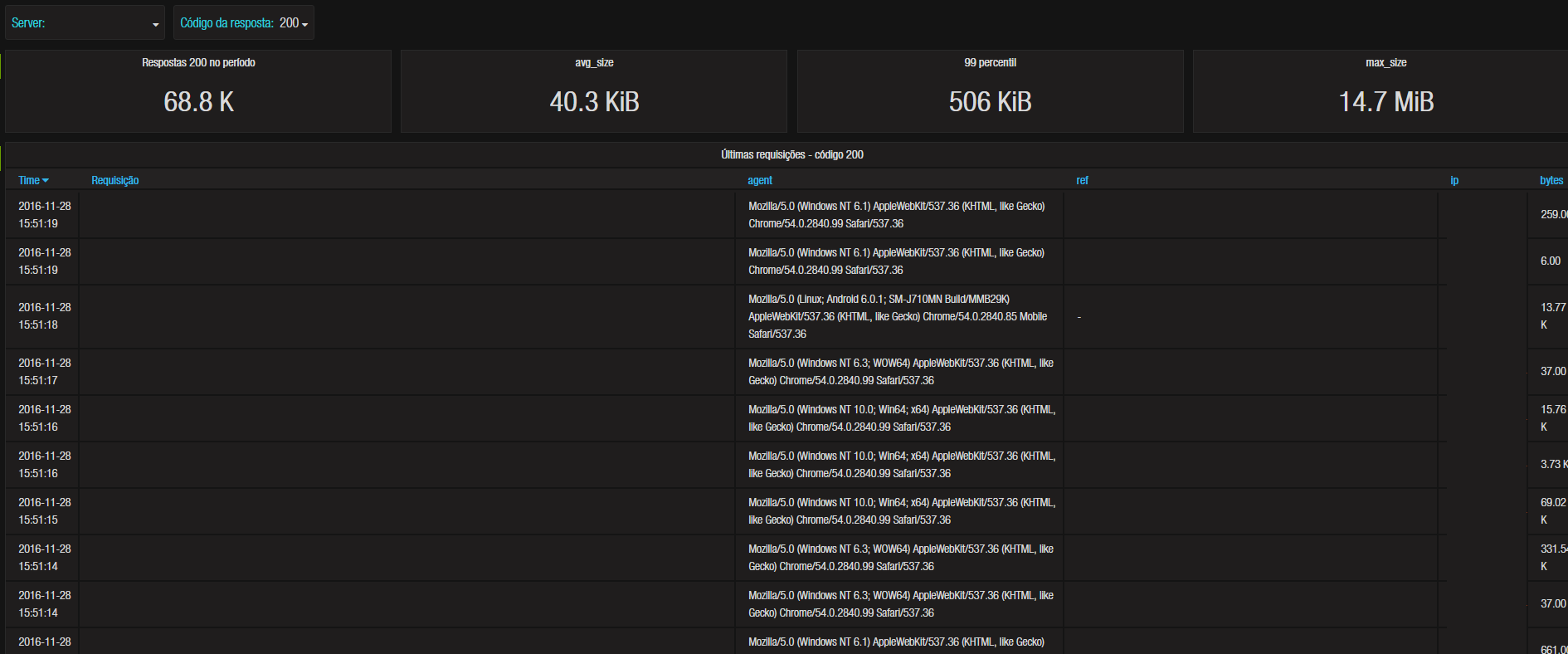Click the 259.0 bytes cell in first row
Image resolution: width=1568 pixels, height=654 pixels.
pos(1548,215)
